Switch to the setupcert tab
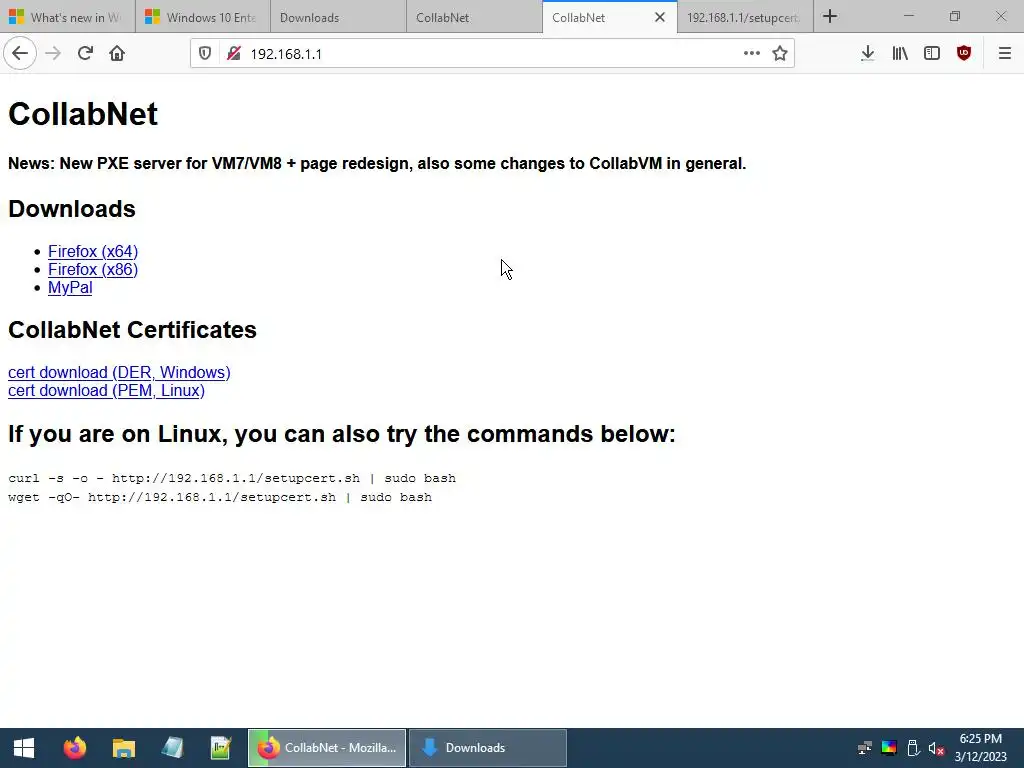Image resolution: width=1024 pixels, height=768 pixels. click(745, 18)
